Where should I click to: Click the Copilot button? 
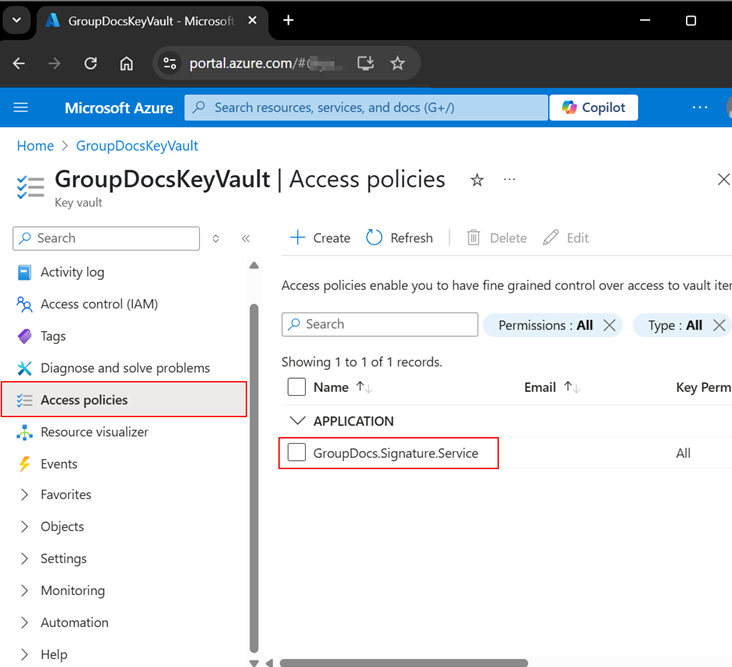tap(593, 108)
